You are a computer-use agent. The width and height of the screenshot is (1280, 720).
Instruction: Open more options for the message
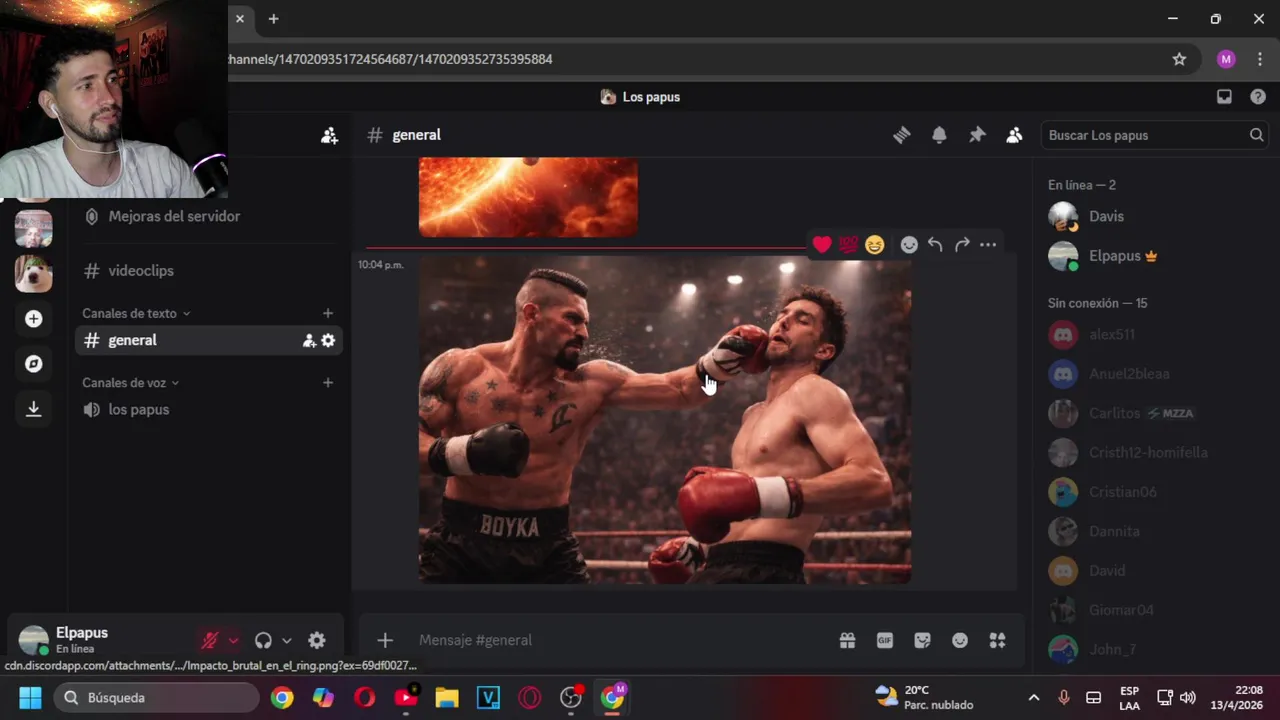[988, 244]
